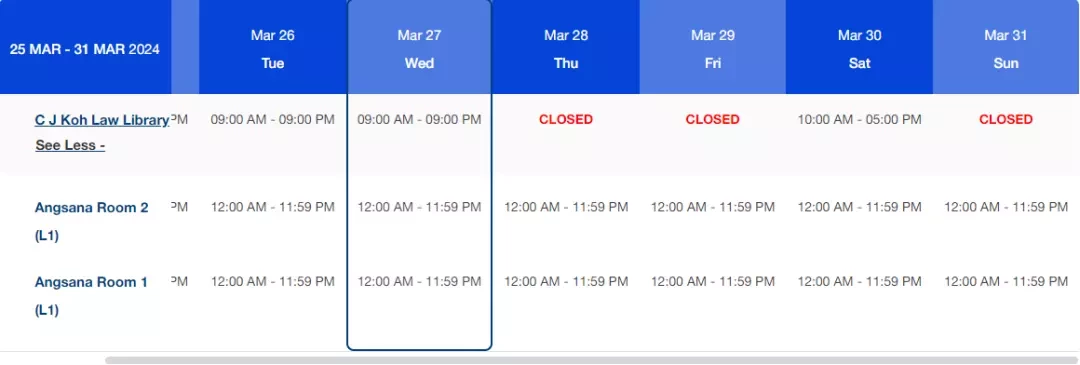Select the Mar 31 Sun column header

[1006, 47]
